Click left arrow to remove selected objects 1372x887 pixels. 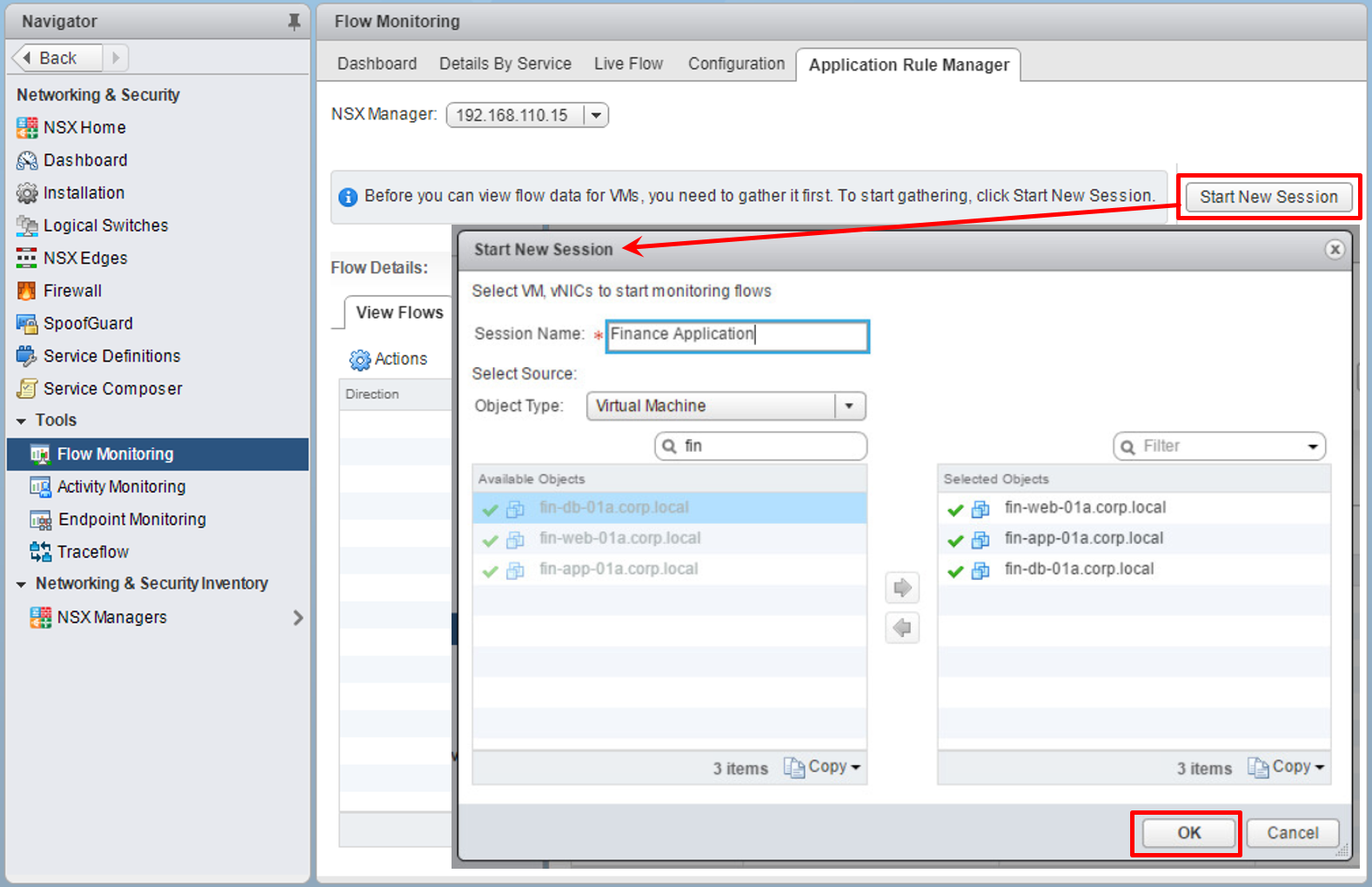pyautogui.click(x=902, y=628)
